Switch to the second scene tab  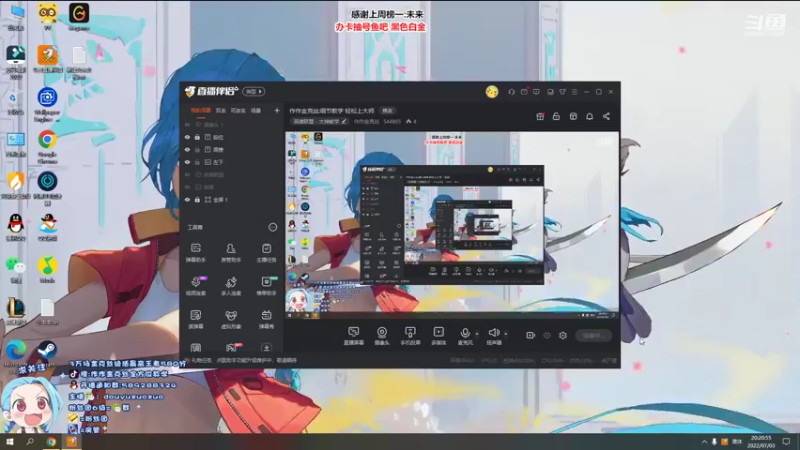pyautogui.click(x=220, y=110)
